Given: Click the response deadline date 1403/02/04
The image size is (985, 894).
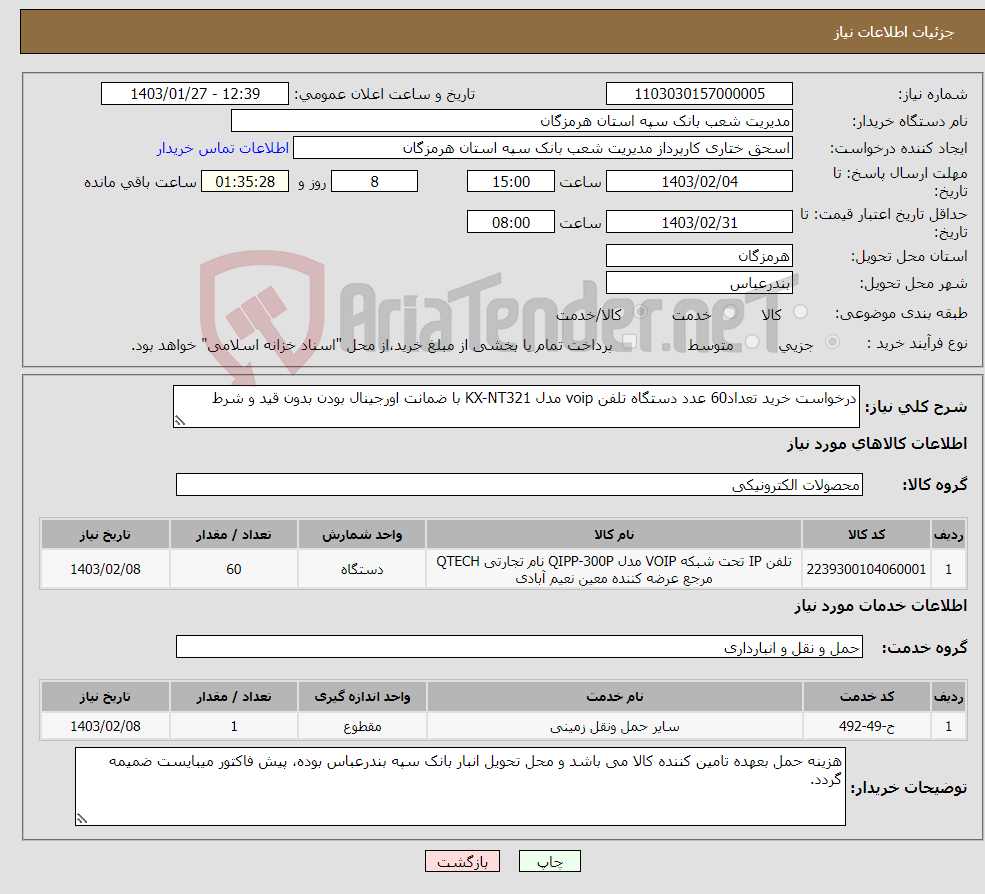Looking at the screenshot, I should point(699,182).
